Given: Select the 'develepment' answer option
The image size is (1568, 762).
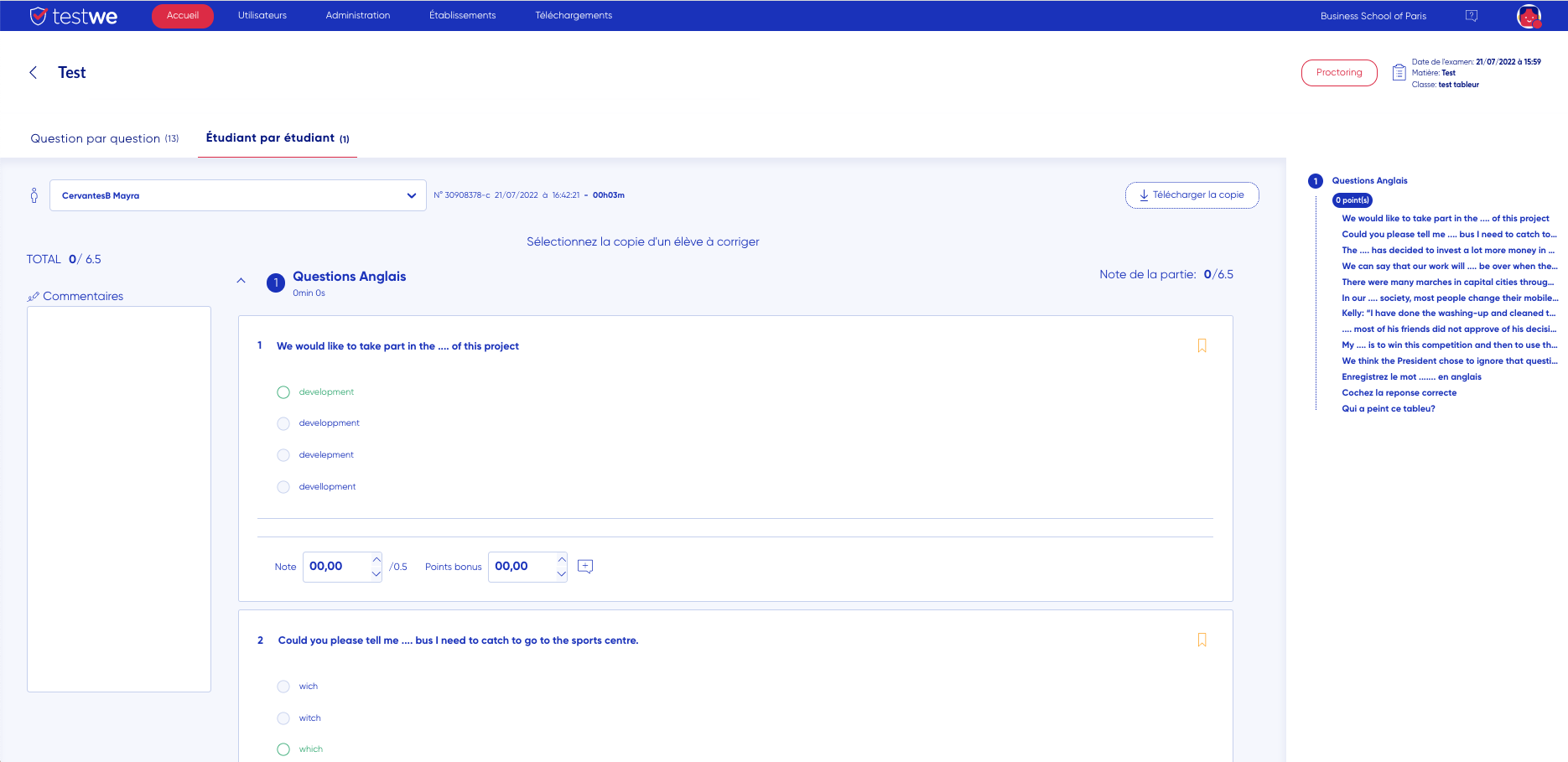Looking at the screenshot, I should pos(283,455).
